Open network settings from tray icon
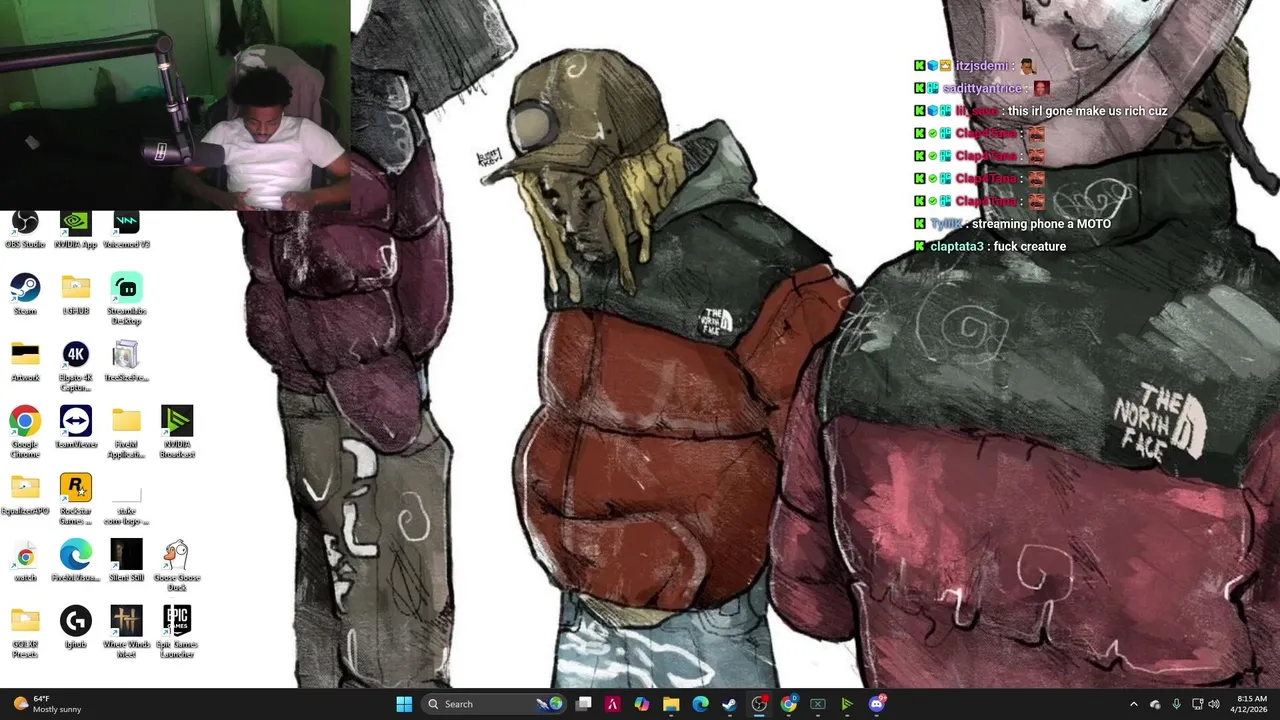The height and width of the screenshot is (720, 1280). click(1197, 704)
